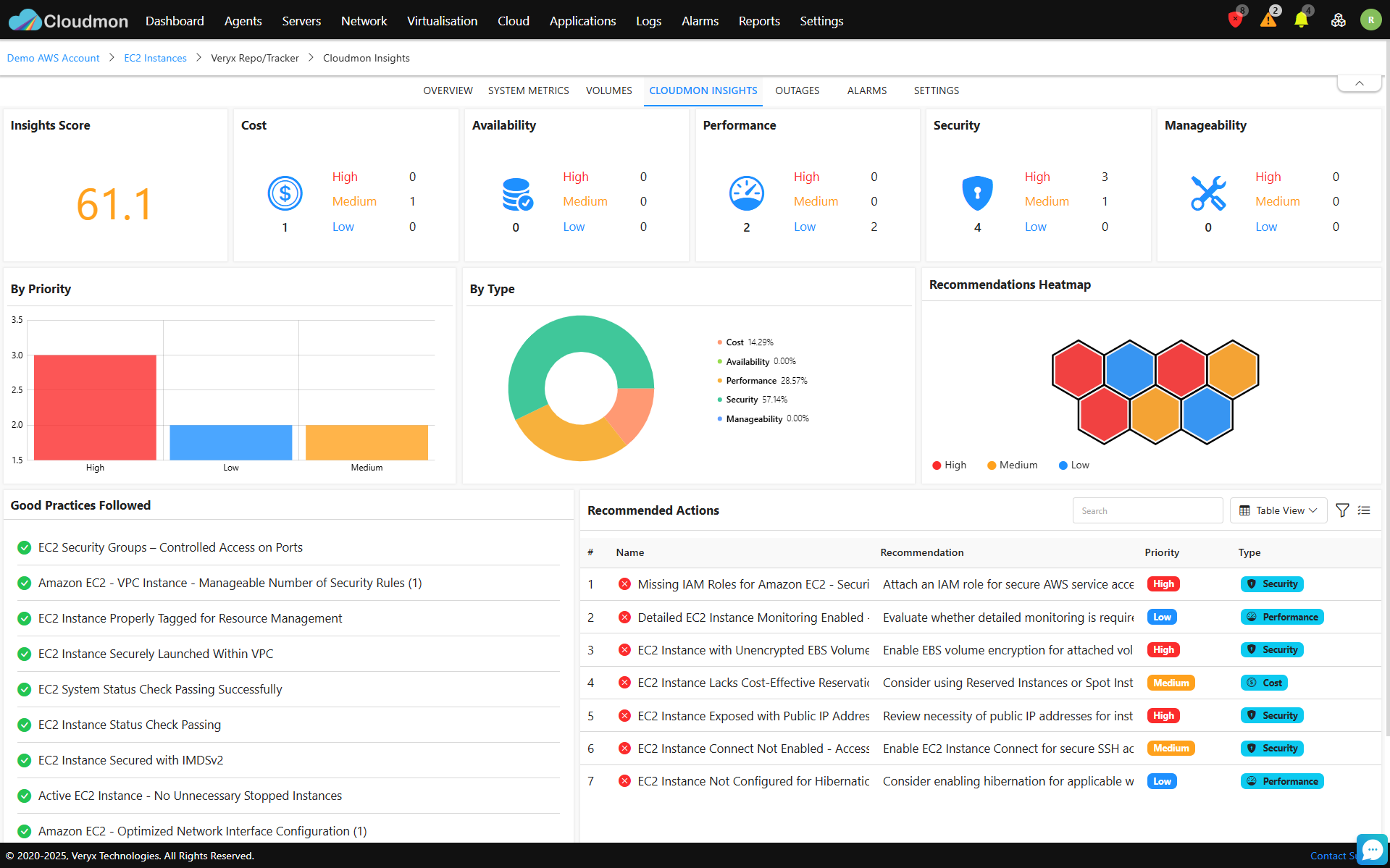1390x868 pixels.
Task: Click the Cost type badge in row 4
Action: 1264,683
